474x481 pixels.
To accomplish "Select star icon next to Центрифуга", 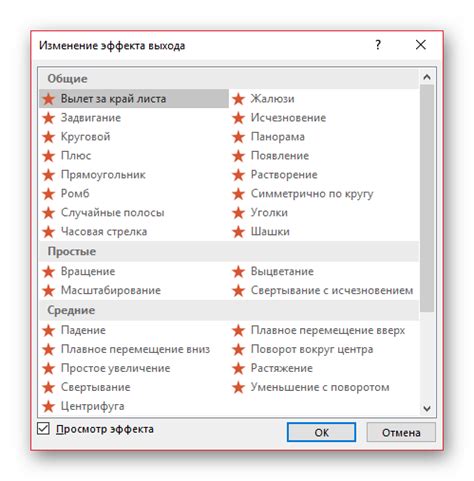I will (49, 406).
